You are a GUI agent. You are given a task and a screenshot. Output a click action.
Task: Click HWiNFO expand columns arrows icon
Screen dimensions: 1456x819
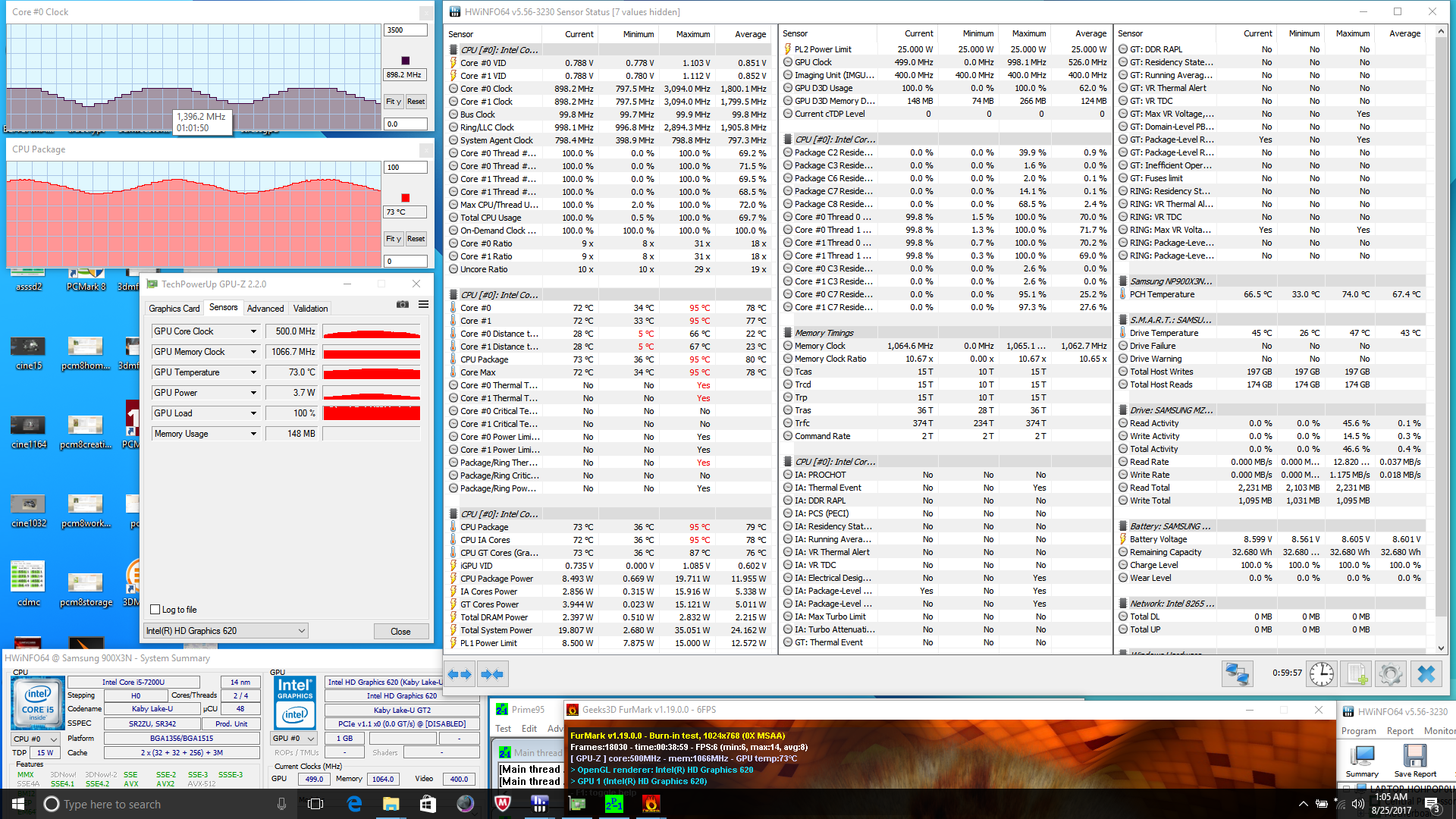(x=460, y=673)
